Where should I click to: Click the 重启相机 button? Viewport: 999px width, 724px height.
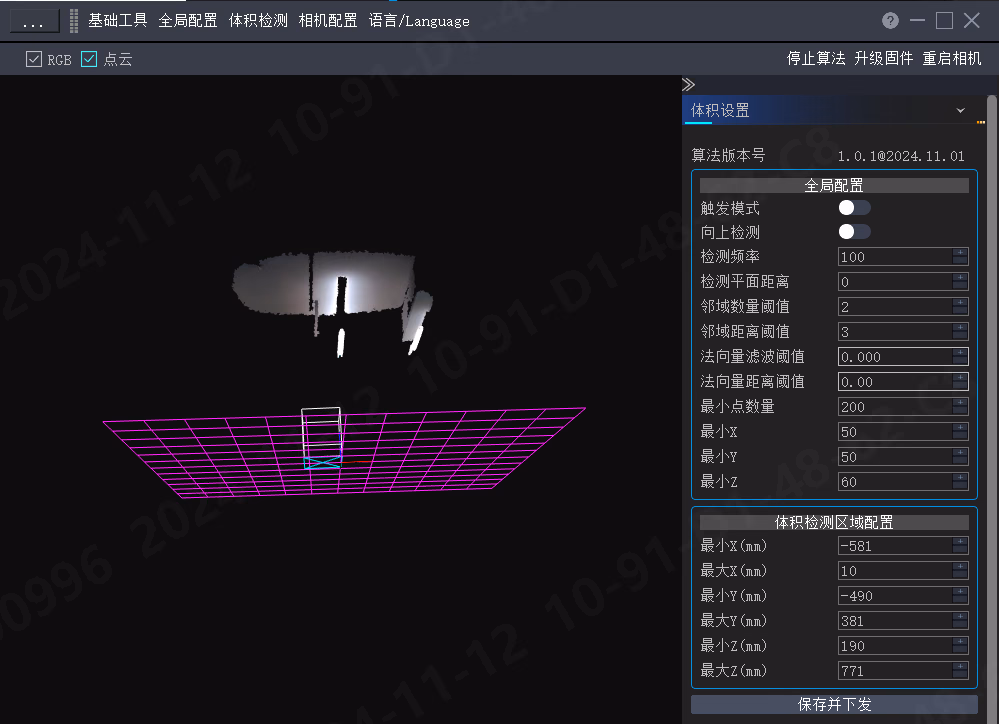[952, 59]
